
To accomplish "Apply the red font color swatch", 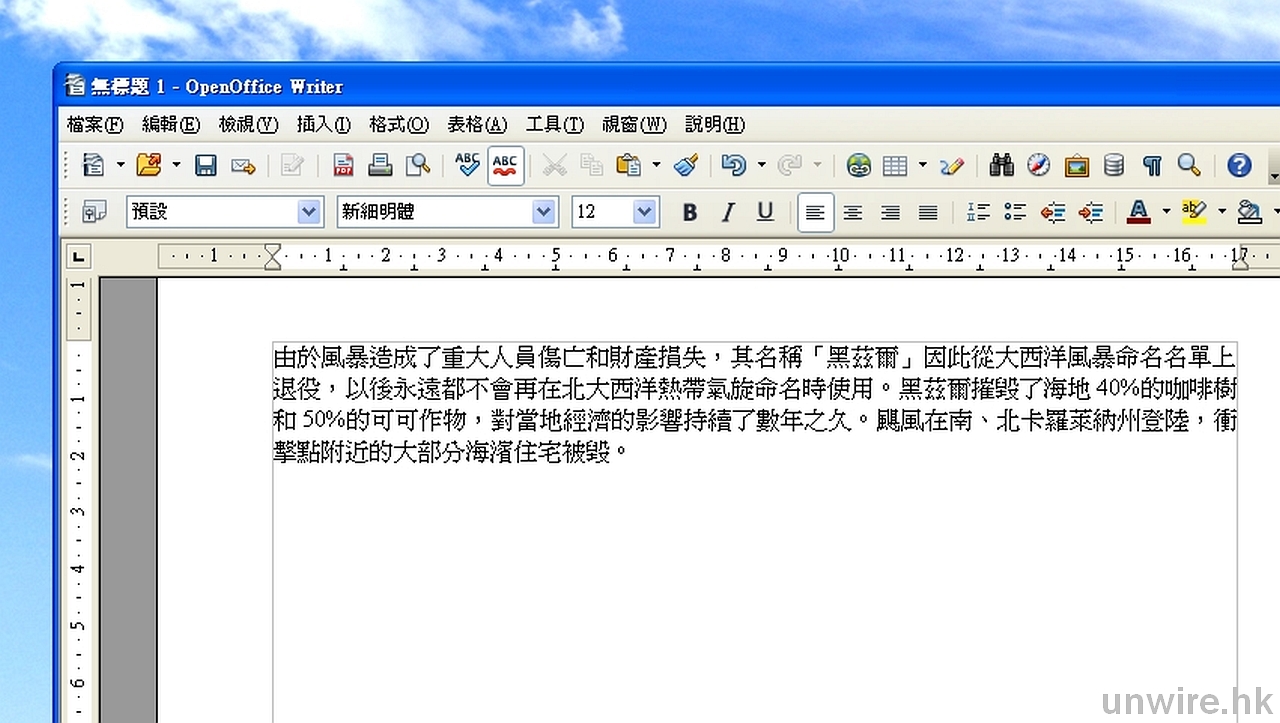I will point(1138,212).
